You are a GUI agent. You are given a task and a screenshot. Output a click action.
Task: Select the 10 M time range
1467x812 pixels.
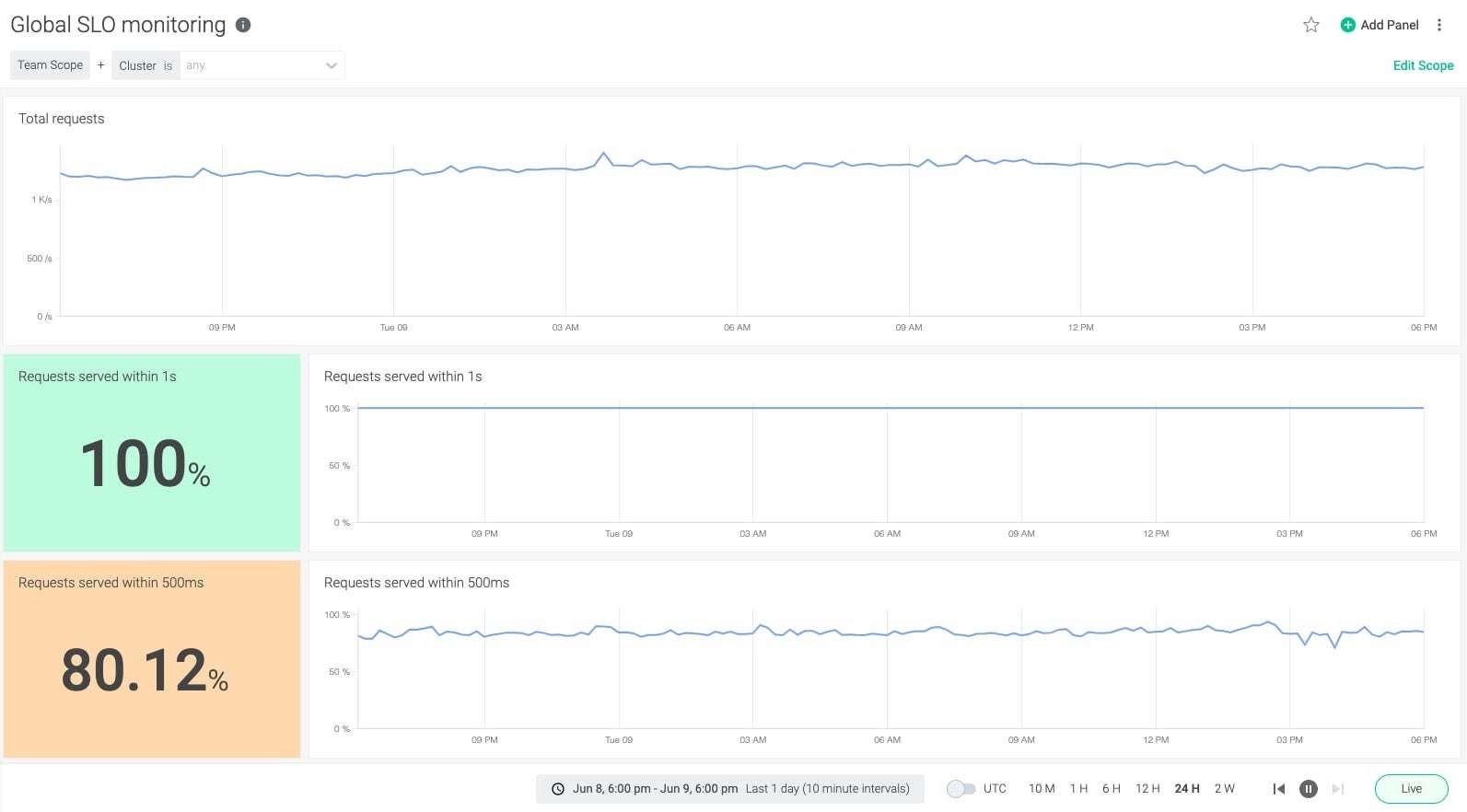1042,789
